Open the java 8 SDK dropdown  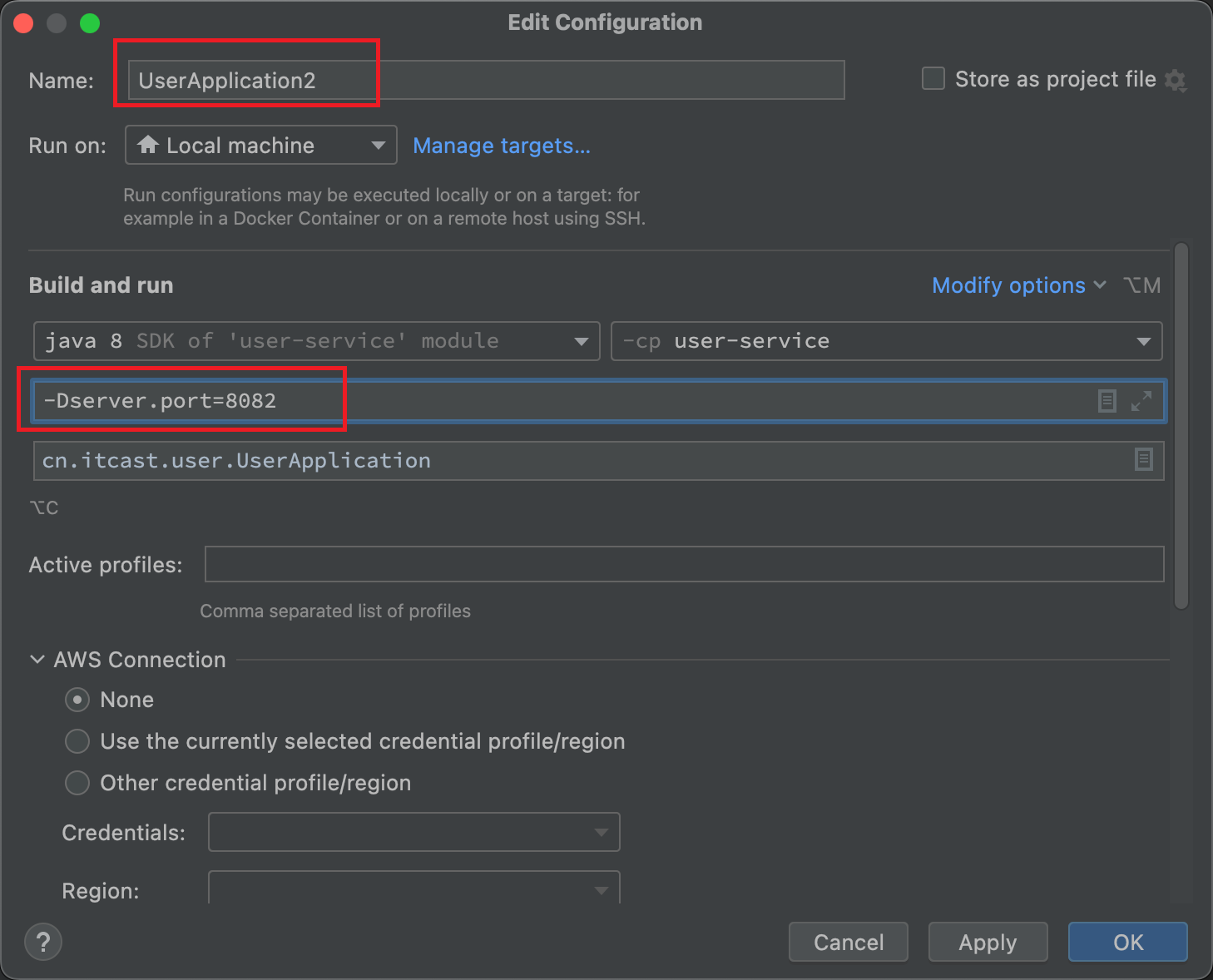click(x=316, y=341)
